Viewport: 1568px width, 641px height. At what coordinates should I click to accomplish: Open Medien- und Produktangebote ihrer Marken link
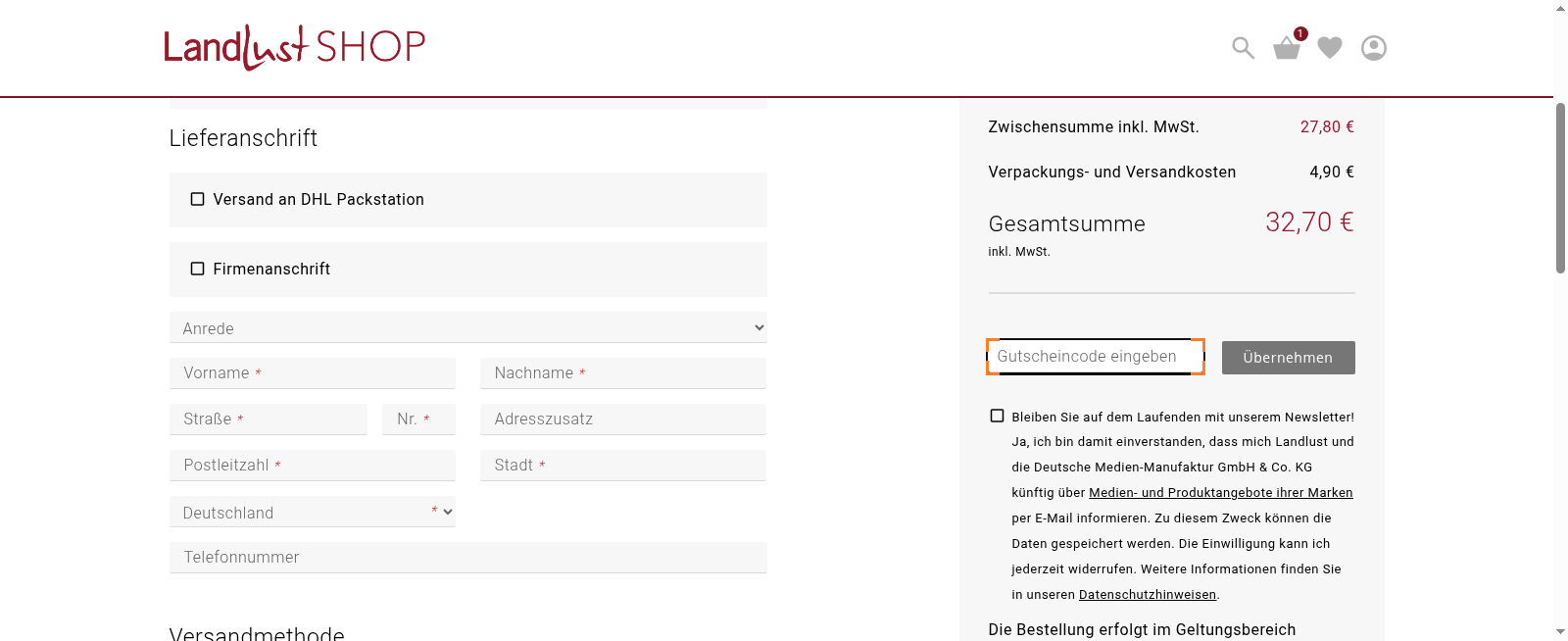point(1220,493)
